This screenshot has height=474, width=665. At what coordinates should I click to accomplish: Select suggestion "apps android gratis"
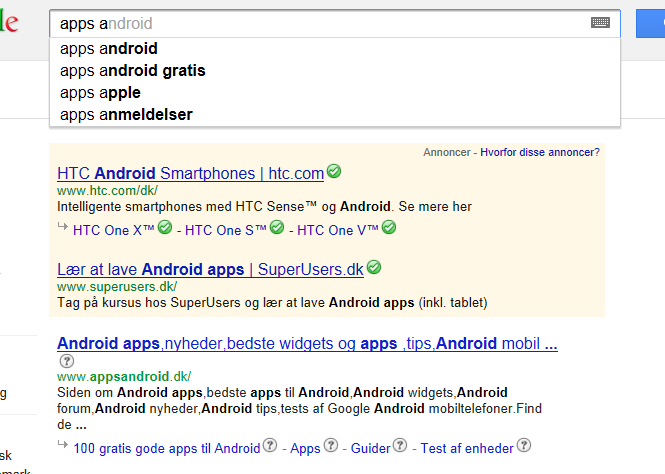335,70
